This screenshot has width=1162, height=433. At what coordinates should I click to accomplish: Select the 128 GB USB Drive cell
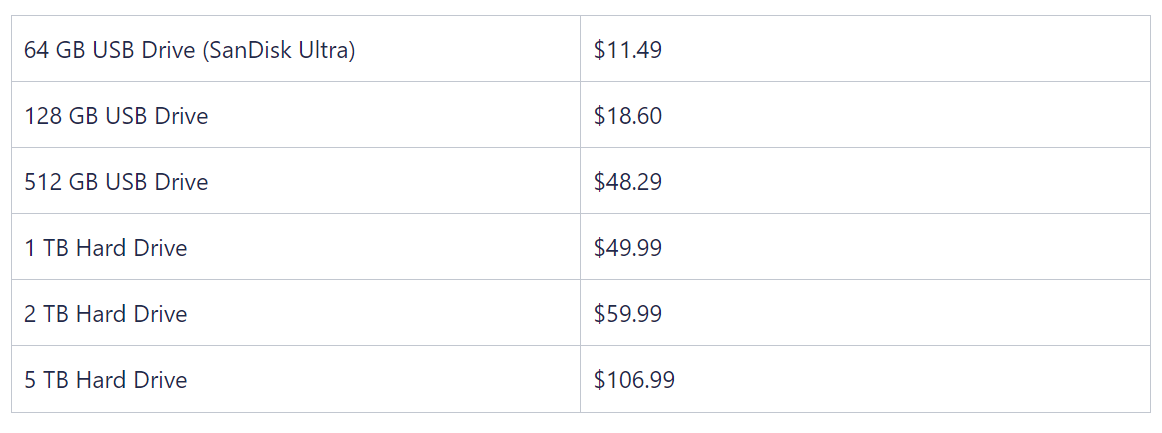click(296, 115)
